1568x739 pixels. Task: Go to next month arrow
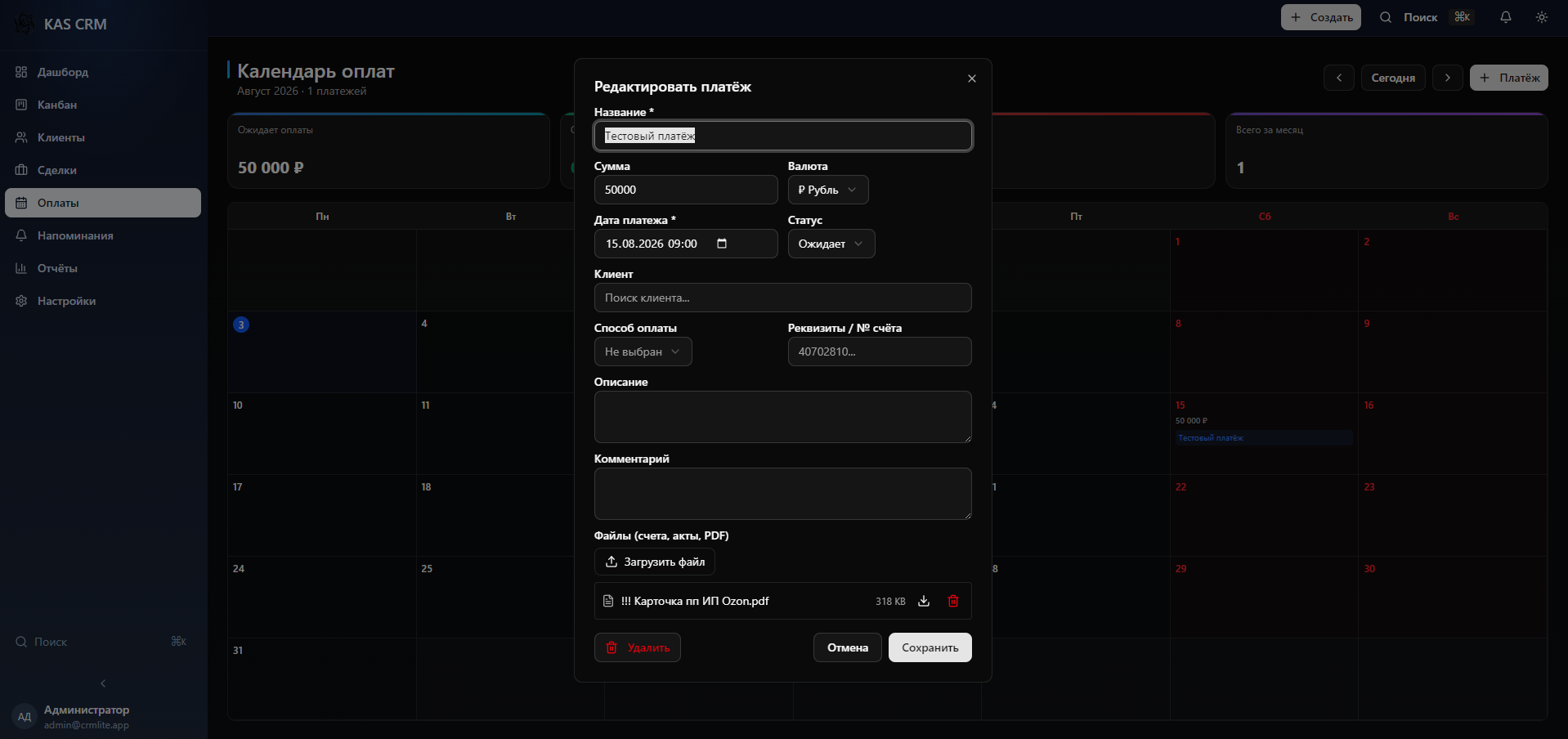point(1448,78)
